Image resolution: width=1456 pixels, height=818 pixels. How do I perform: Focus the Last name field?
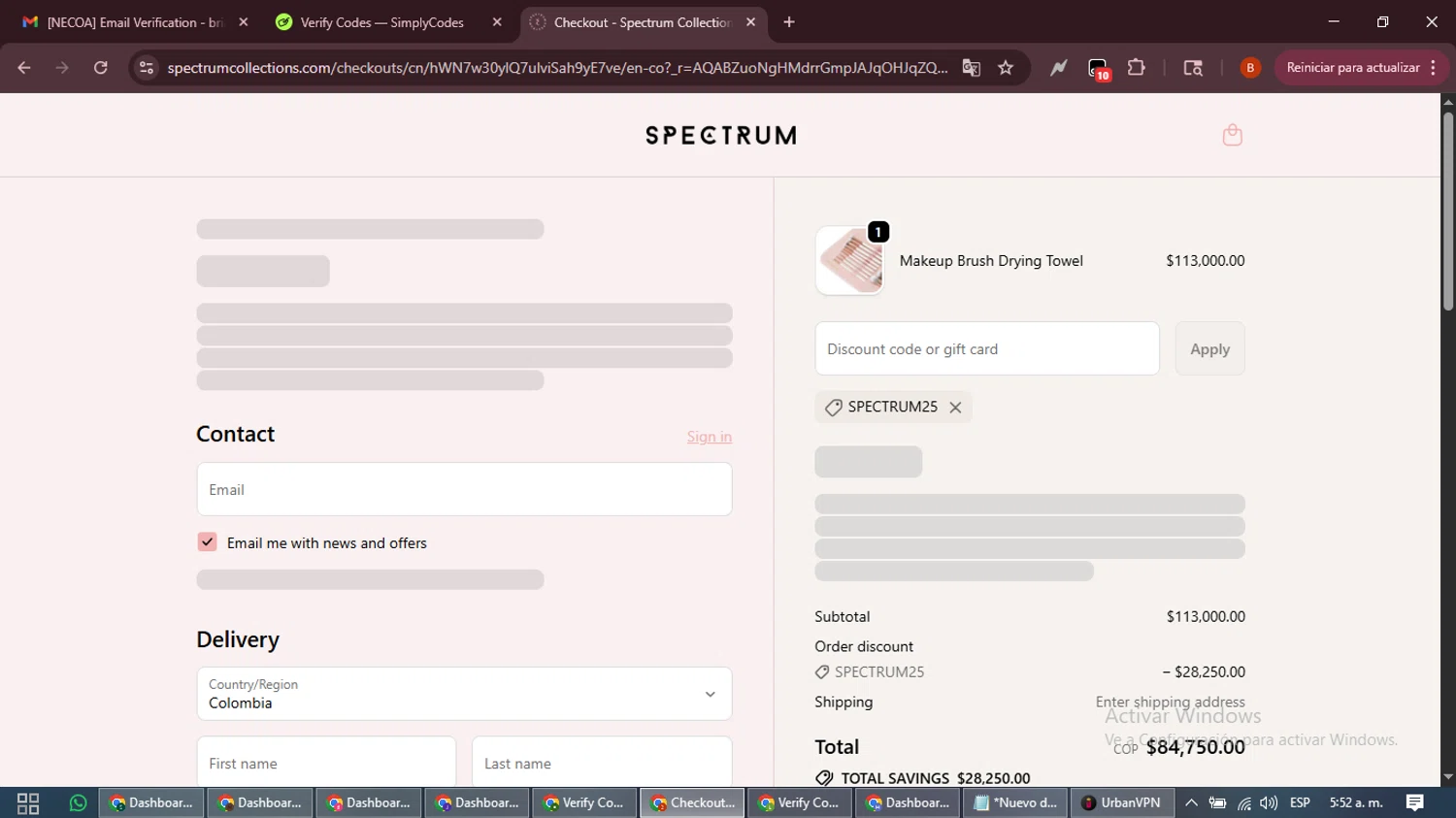pyautogui.click(x=602, y=763)
